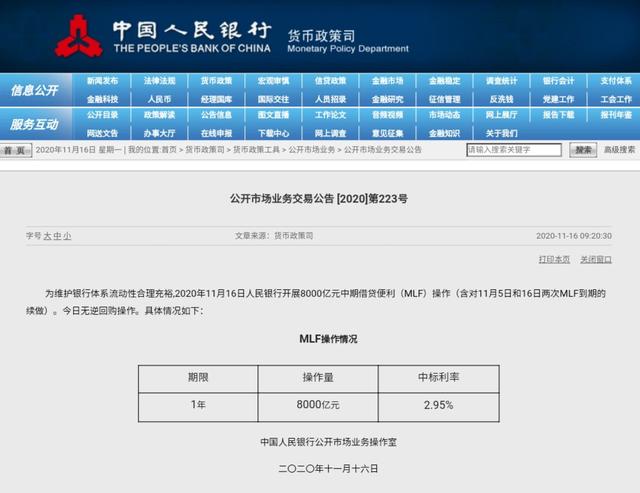The height and width of the screenshot is (493, 640).
Task: Open the 办事大厅 menu item
Action: pyautogui.click(x=159, y=133)
